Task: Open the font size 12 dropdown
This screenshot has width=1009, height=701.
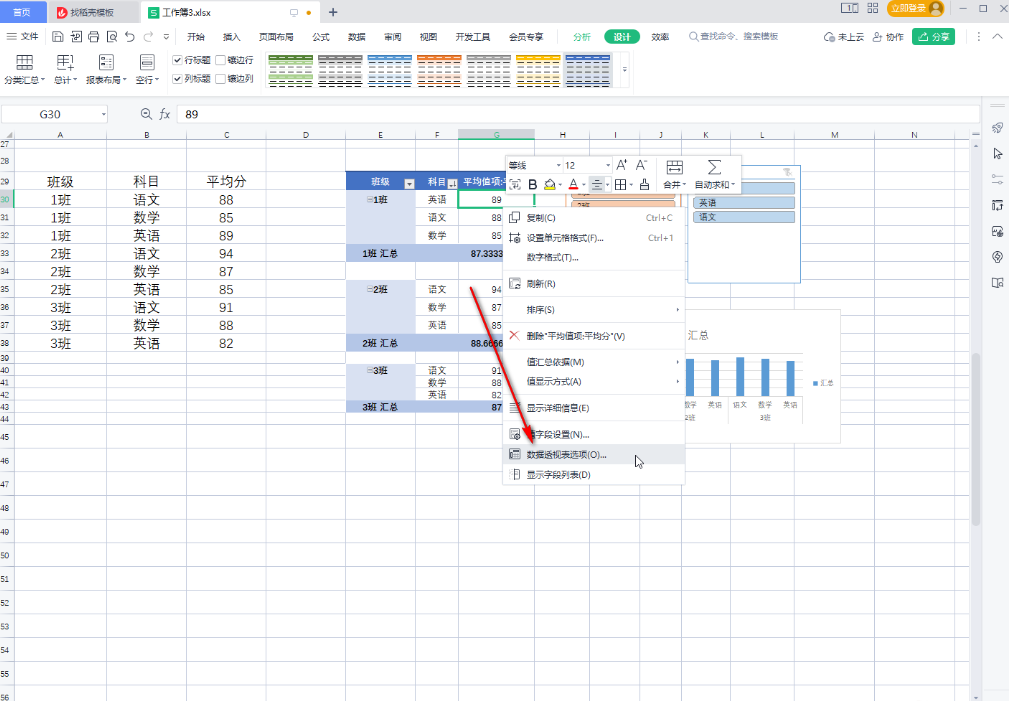Action: click(607, 165)
